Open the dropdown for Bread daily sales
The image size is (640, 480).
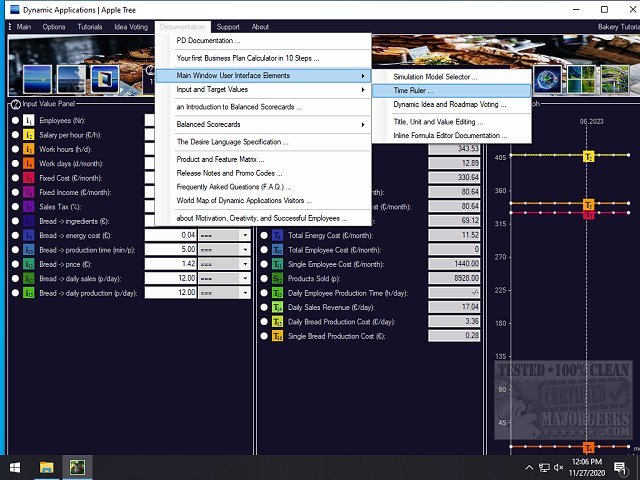(x=245, y=278)
